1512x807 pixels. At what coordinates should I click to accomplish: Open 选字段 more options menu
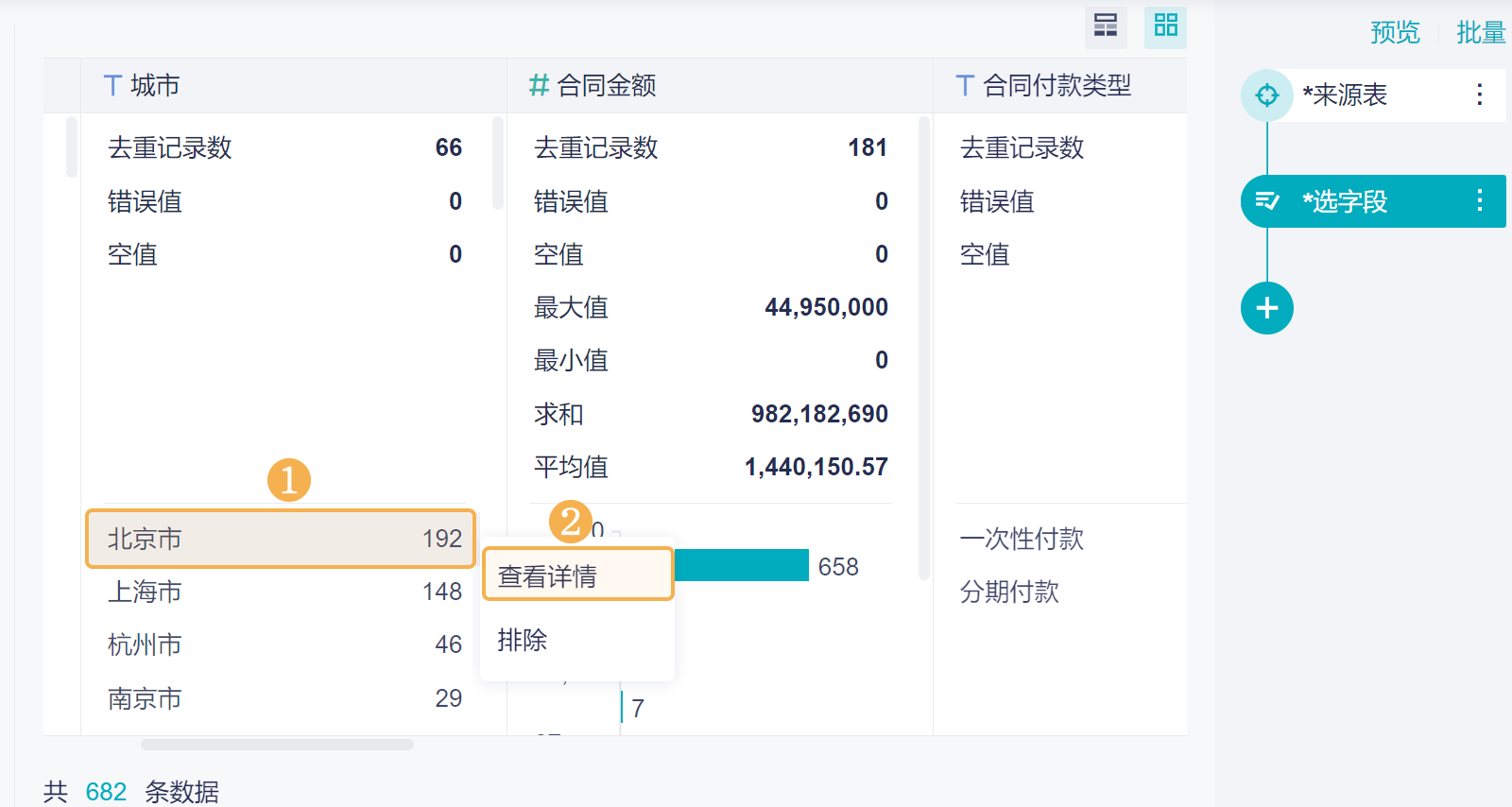pos(1479,201)
